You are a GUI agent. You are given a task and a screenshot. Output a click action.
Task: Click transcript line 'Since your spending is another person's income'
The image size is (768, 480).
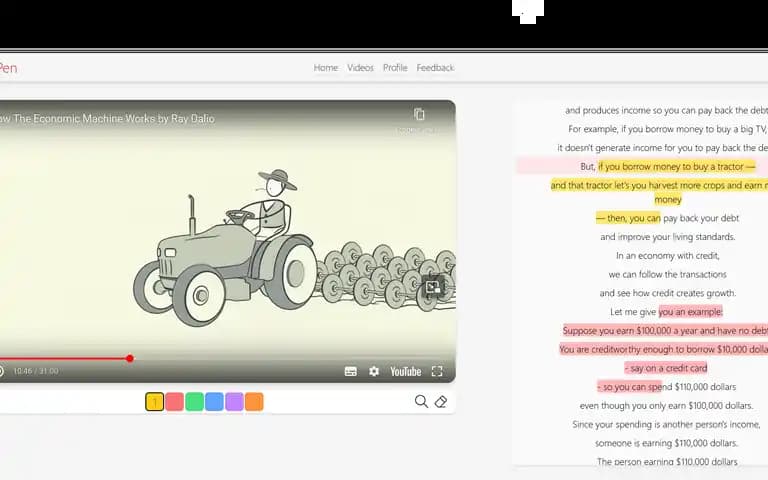point(667,424)
